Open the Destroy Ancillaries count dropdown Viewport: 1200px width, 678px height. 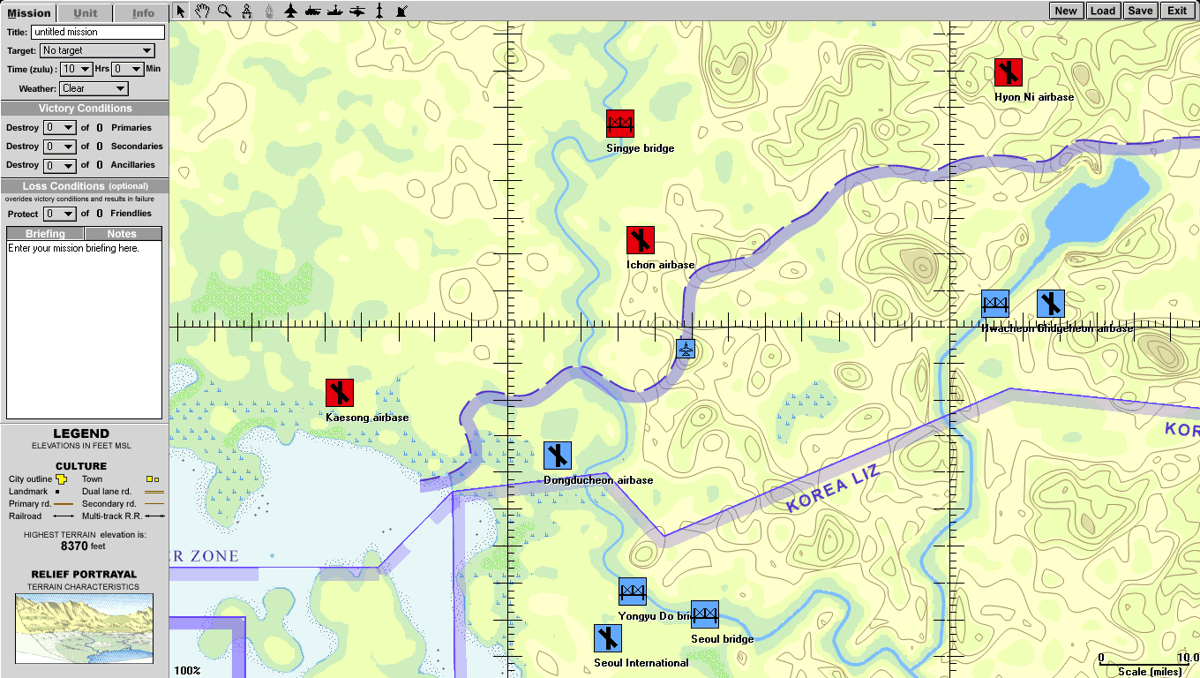click(60, 166)
